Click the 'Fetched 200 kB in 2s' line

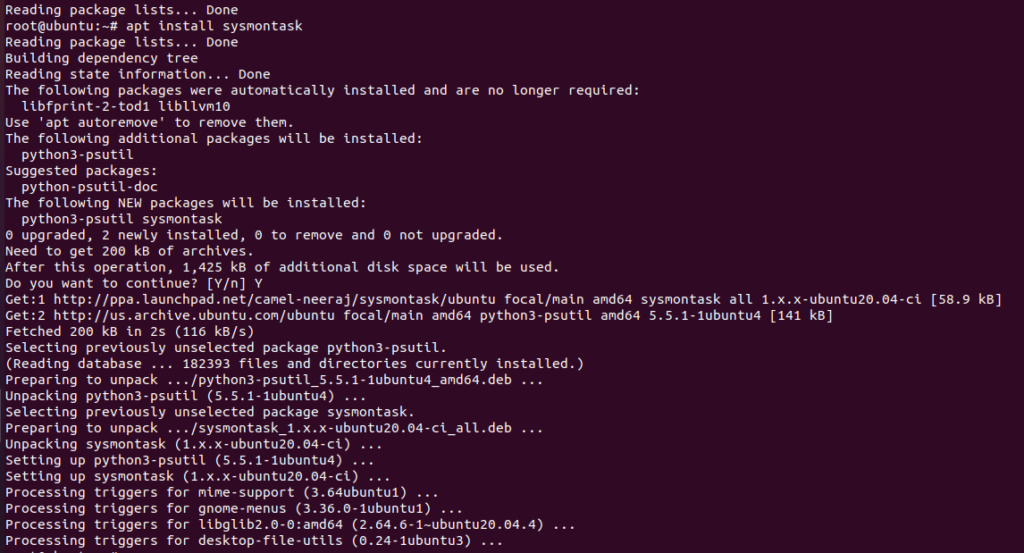point(129,332)
